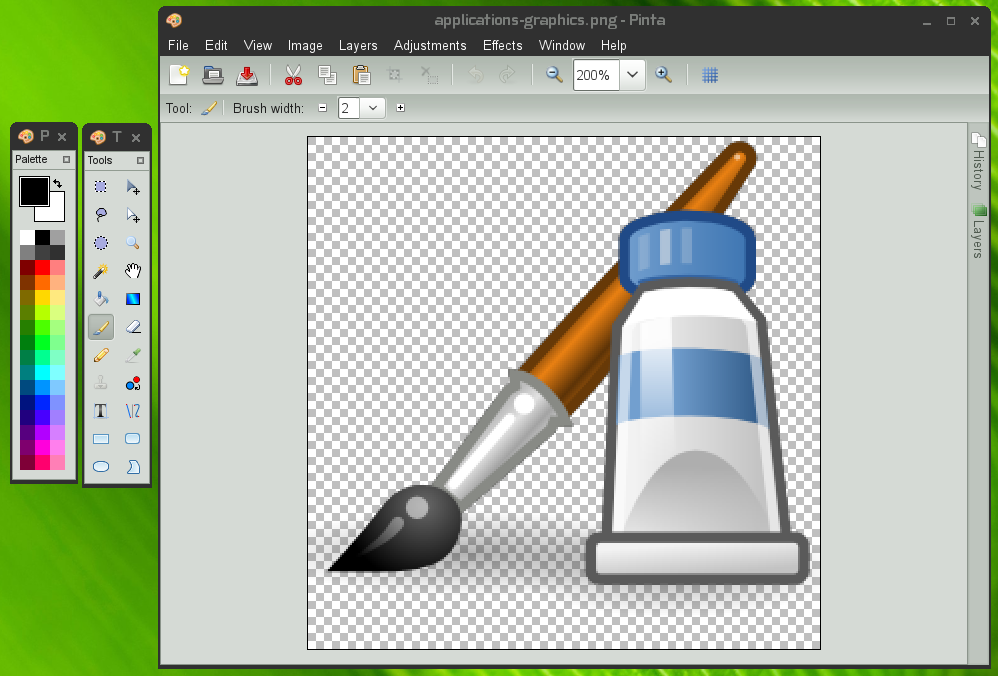Decrease brush width with minus button

pos(323,108)
